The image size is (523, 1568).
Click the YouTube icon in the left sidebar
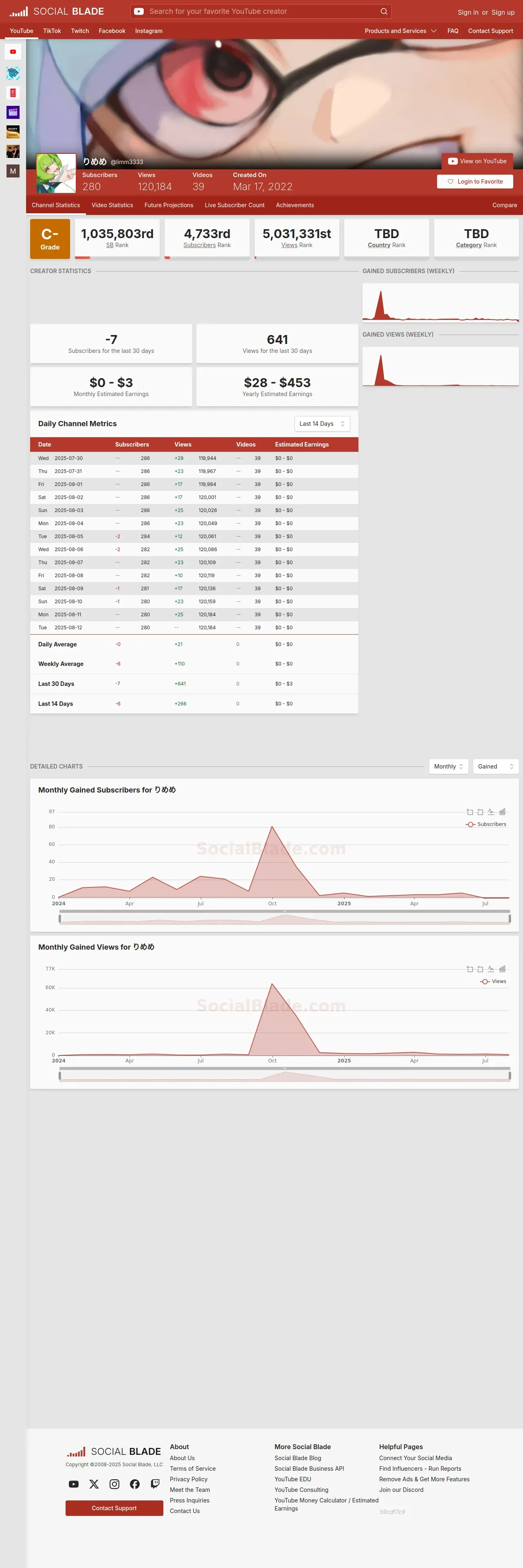(x=13, y=52)
